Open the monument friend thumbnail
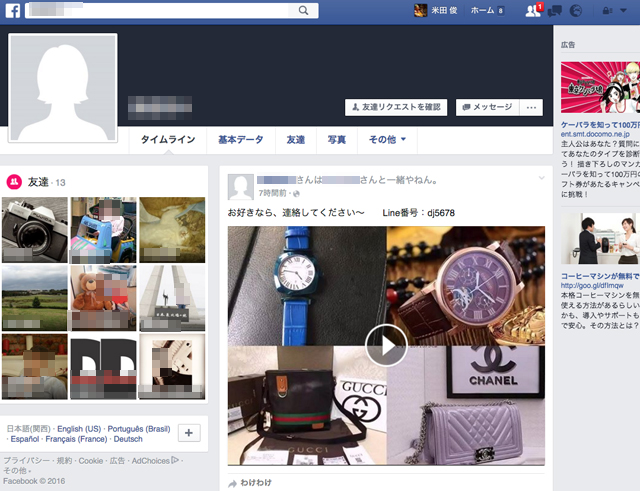This screenshot has height=491, width=640. 172,298
